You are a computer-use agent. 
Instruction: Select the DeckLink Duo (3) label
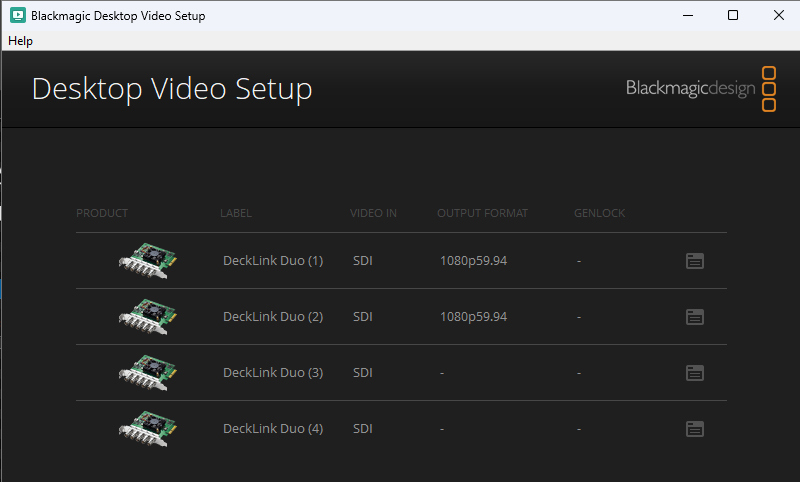(x=273, y=373)
